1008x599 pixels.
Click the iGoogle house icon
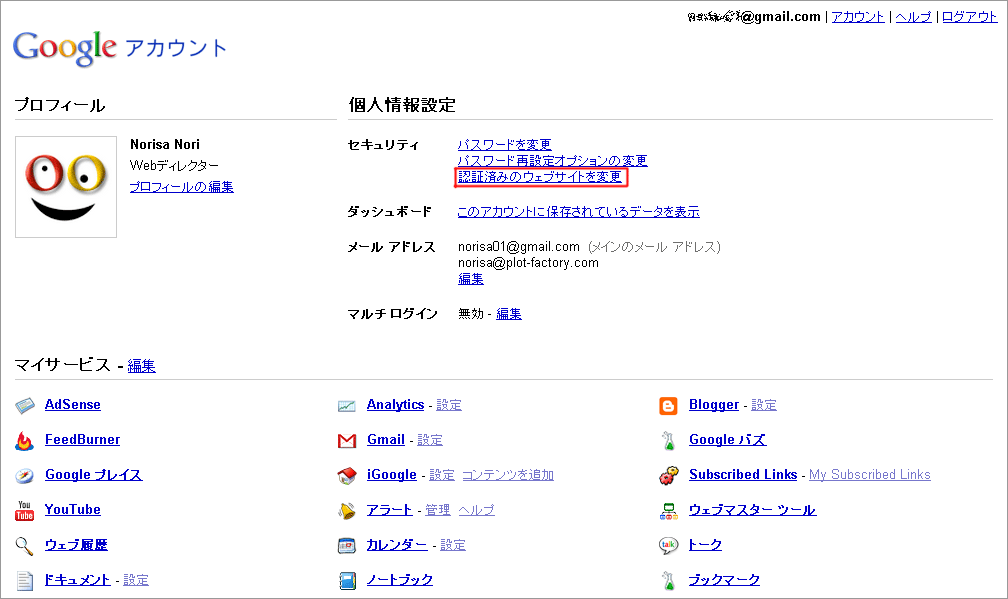point(346,476)
